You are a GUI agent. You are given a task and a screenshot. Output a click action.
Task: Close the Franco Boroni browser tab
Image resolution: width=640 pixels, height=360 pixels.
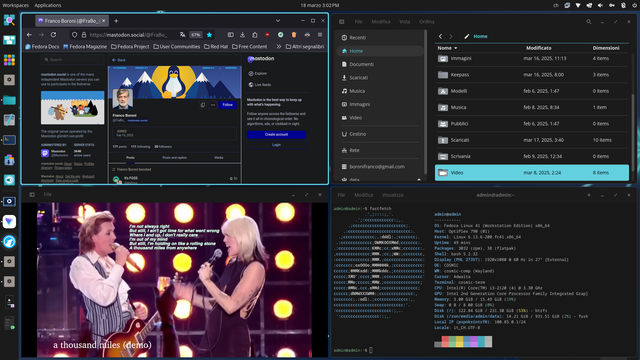click(x=104, y=20)
